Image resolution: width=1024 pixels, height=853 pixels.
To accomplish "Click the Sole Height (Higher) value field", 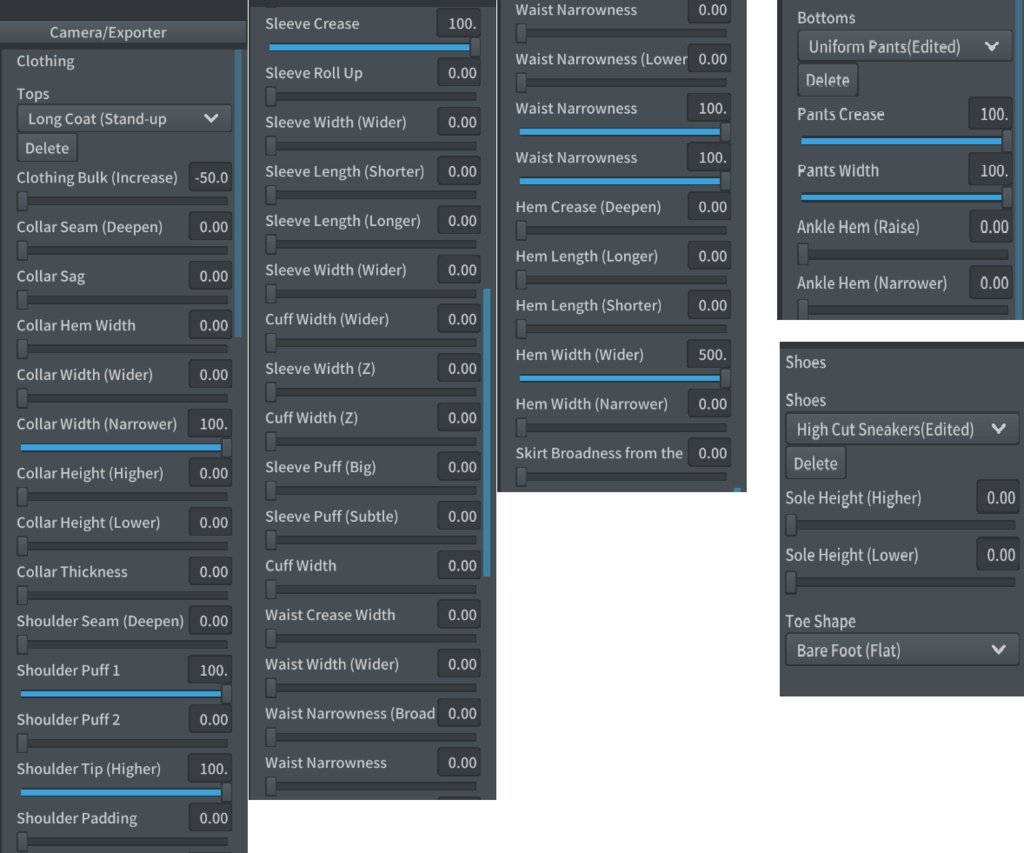I will [998, 498].
